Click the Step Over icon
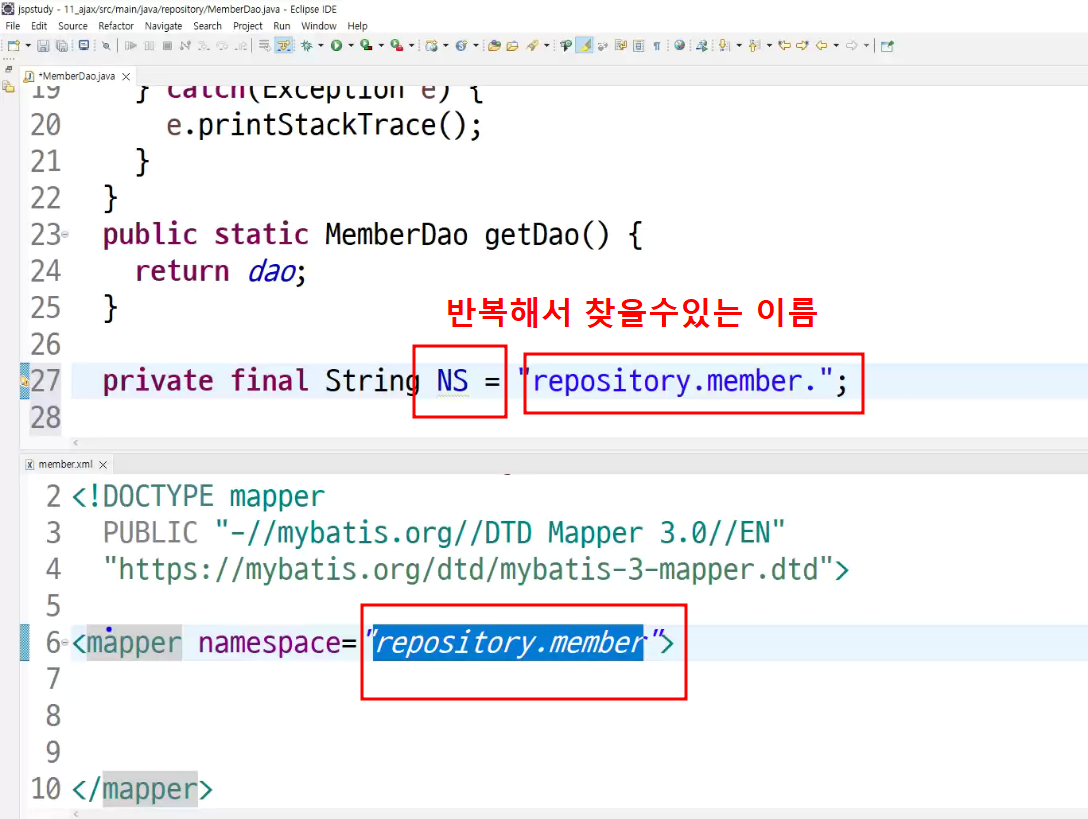The width and height of the screenshot is (1088, 819). tap(222, 46)
